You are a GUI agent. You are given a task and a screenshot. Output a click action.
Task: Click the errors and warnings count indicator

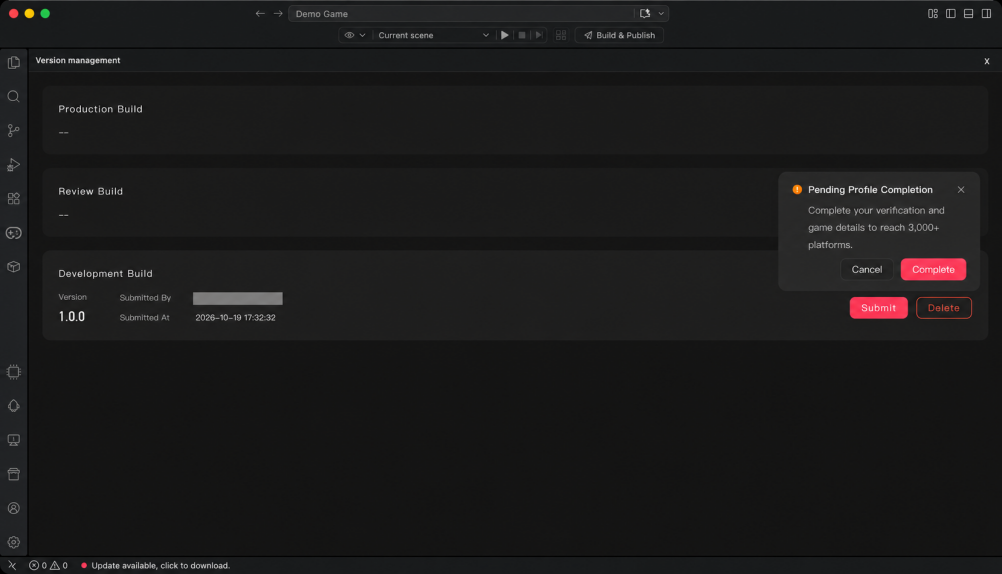tap(48, 566)
